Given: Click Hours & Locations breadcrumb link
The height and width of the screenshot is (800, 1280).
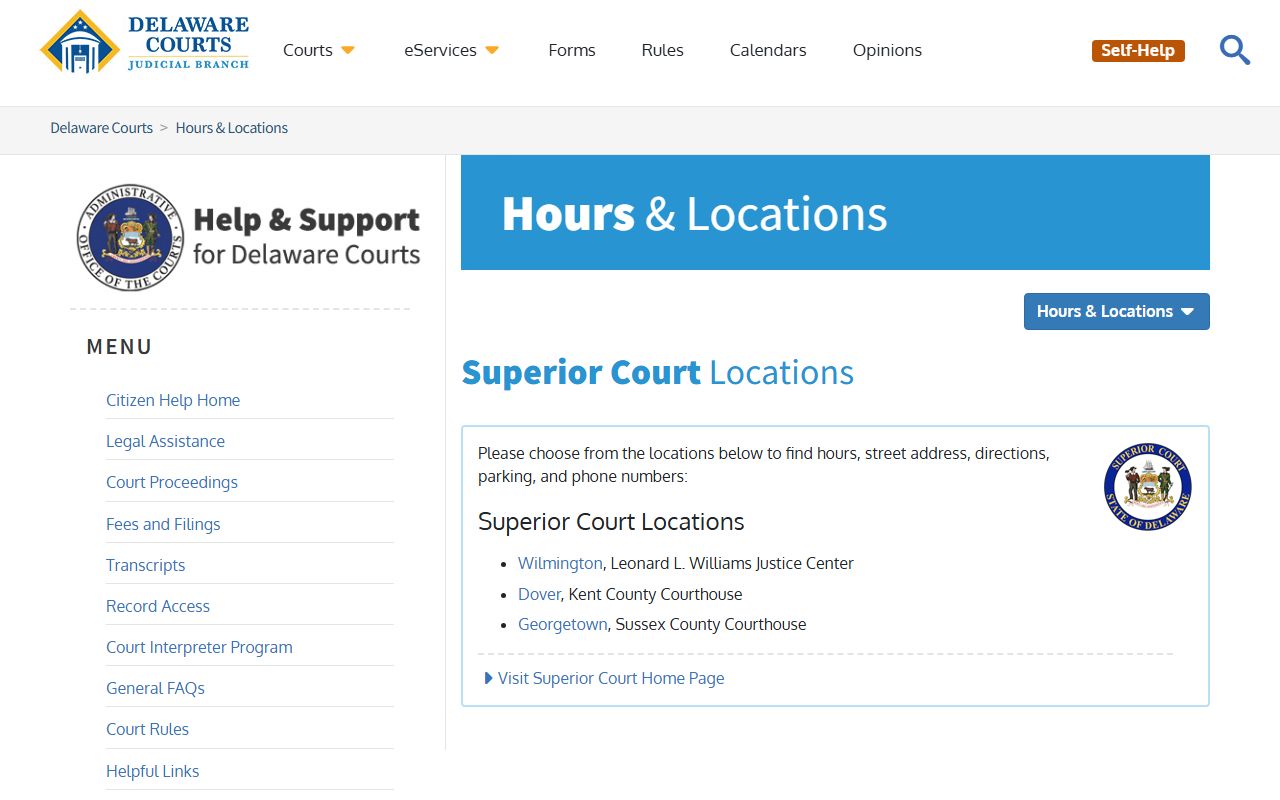Looking at the screenshot, I should pyautogui.click(x=232, y=128).
